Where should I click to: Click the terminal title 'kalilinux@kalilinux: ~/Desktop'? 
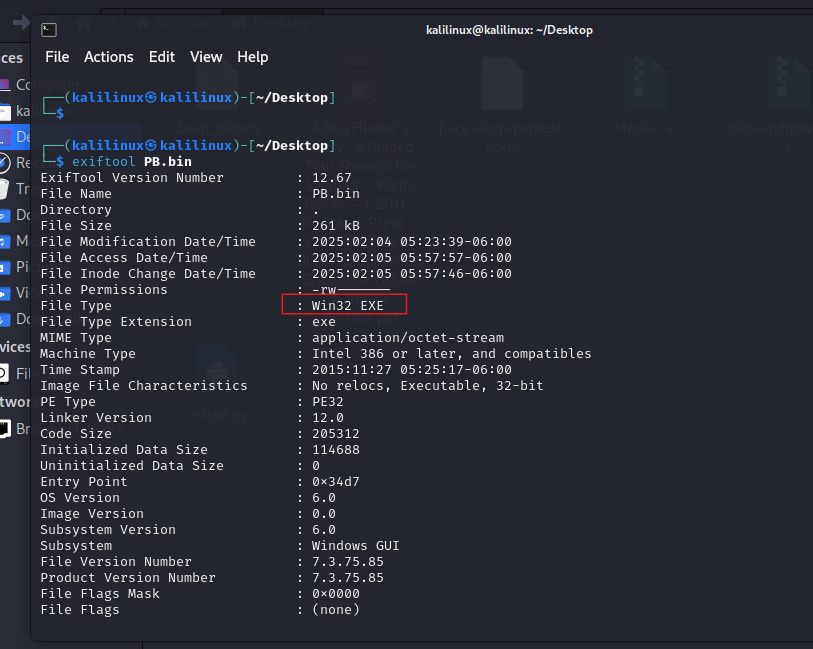point(509,30)
